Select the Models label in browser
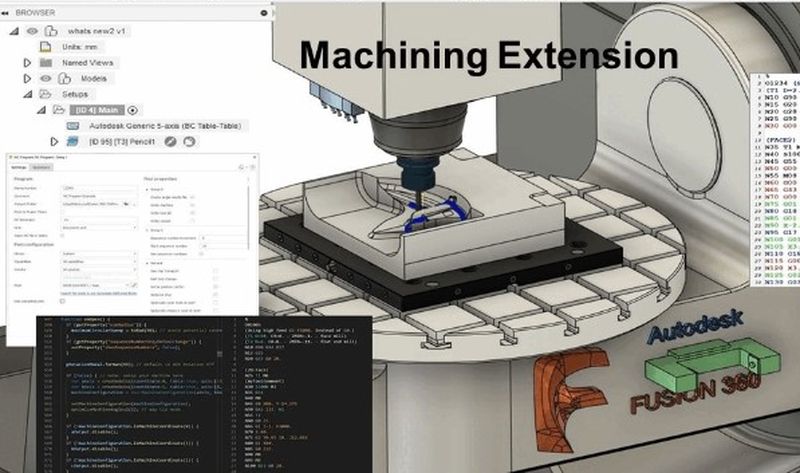The width and height of the screenshot is (800, 473). click(94, 79)
